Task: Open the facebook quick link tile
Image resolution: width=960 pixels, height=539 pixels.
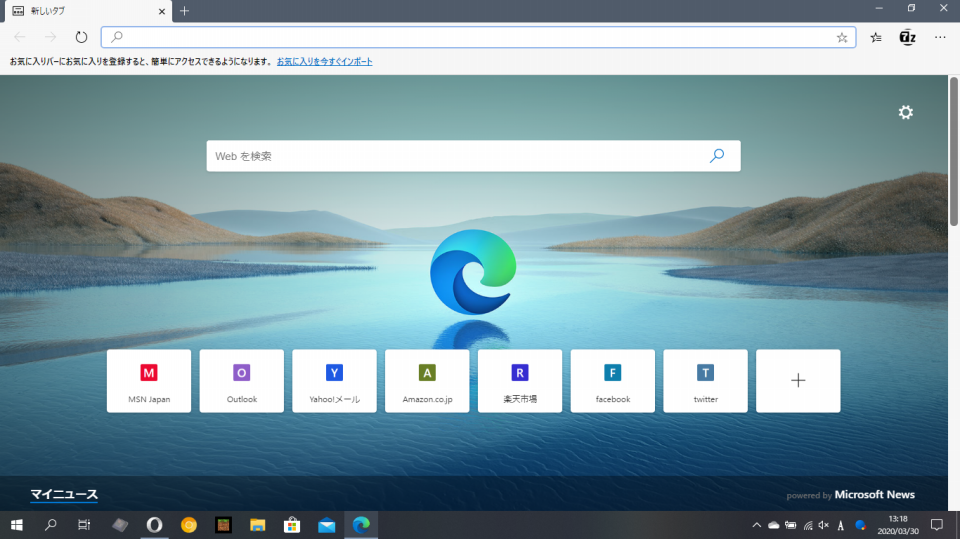Action: (613, 381)
